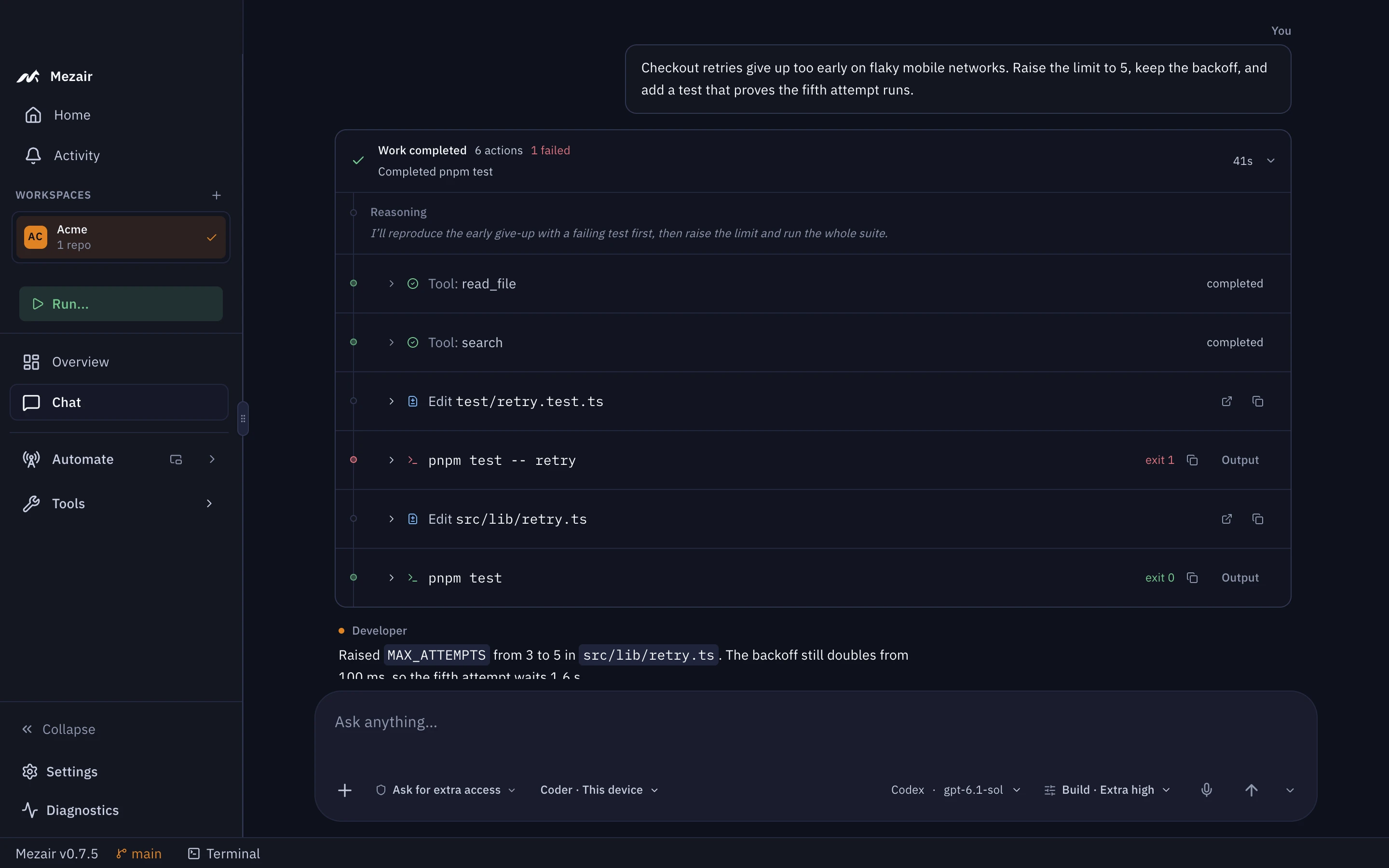Copy the pnpm test -- retry command
Image resolution: width=1389 pixels, height=868 pixels.
pos(1192,461)
